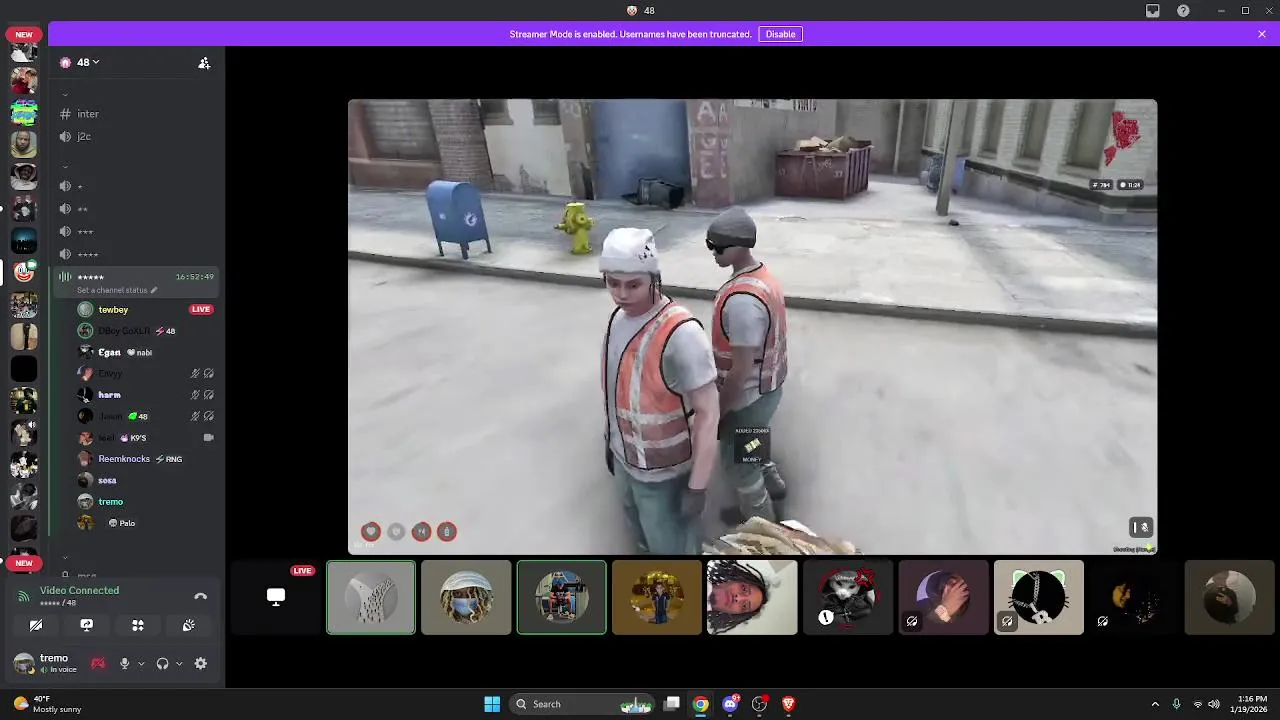The image size is (1280, 720).
Task: Select the black cat avatar participant tile
Action: click(847, 597)
